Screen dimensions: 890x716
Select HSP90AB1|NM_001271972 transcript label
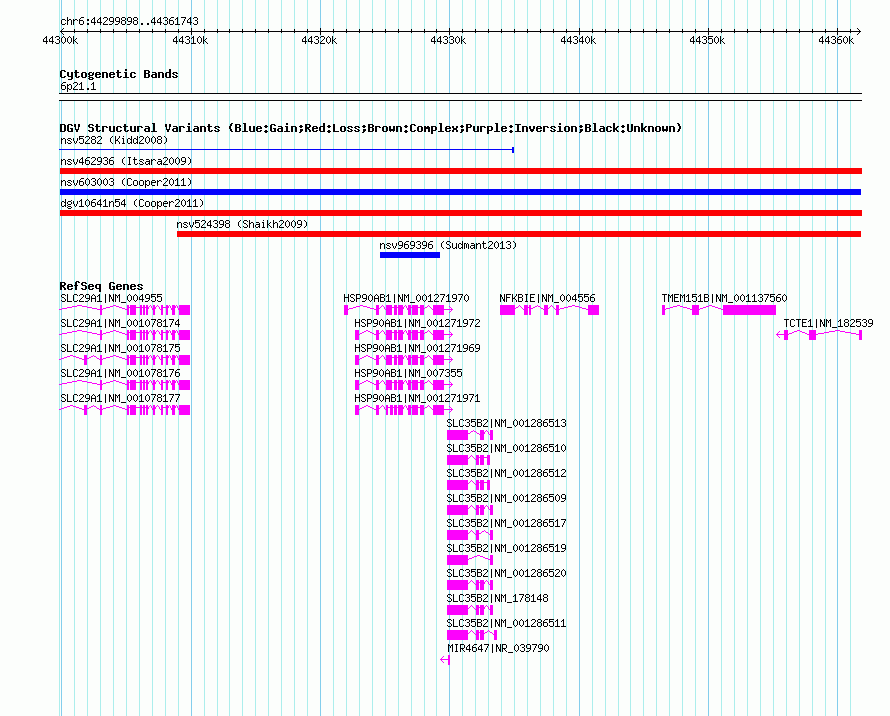coord(417,323)
